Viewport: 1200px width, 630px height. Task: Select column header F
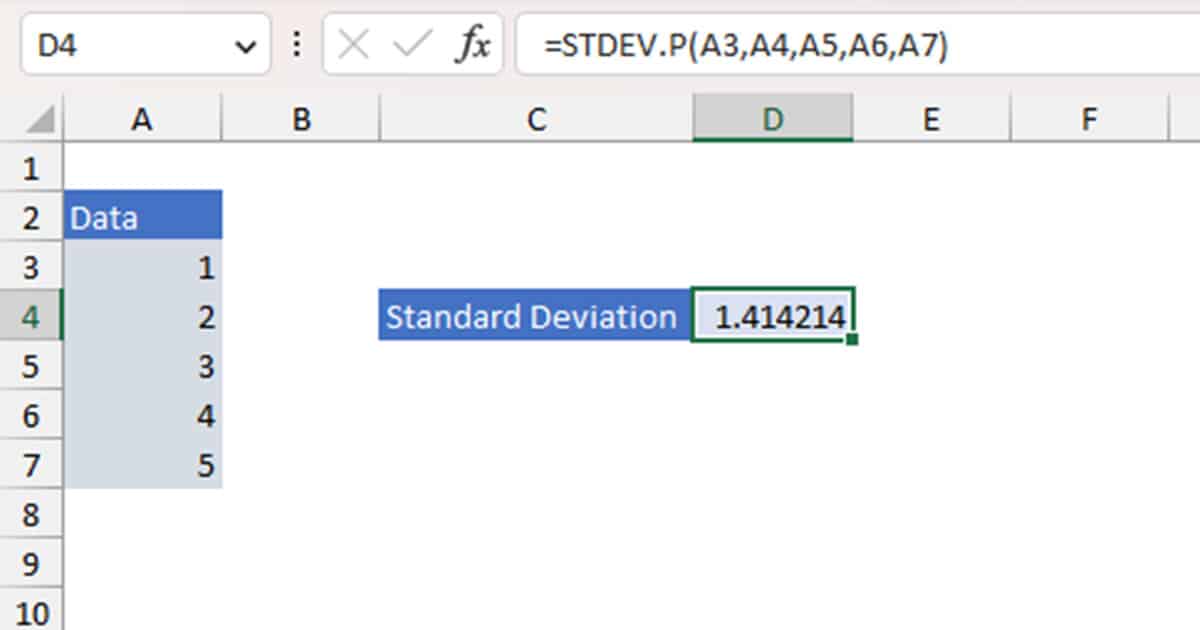(1088, 118)
